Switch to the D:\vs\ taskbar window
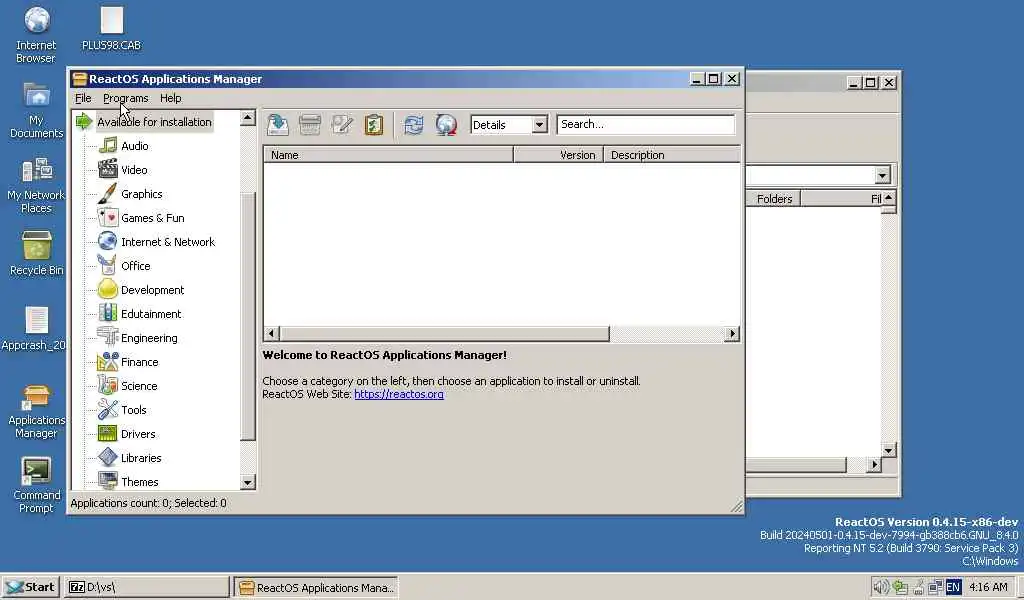1024x600 pixels. coord(147,587)
